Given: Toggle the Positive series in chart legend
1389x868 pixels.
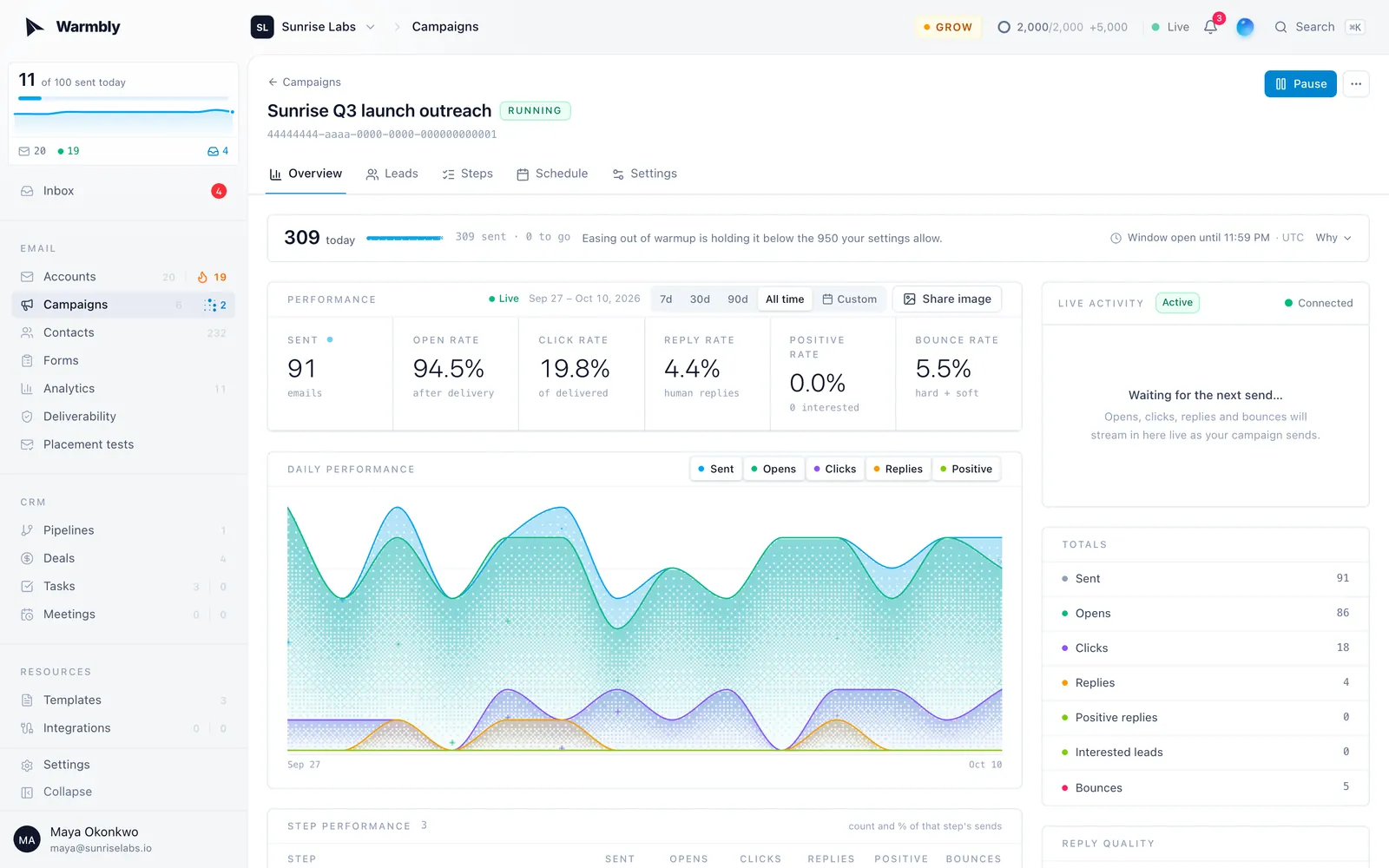Looking at the screenshot, I should [966, 469].
